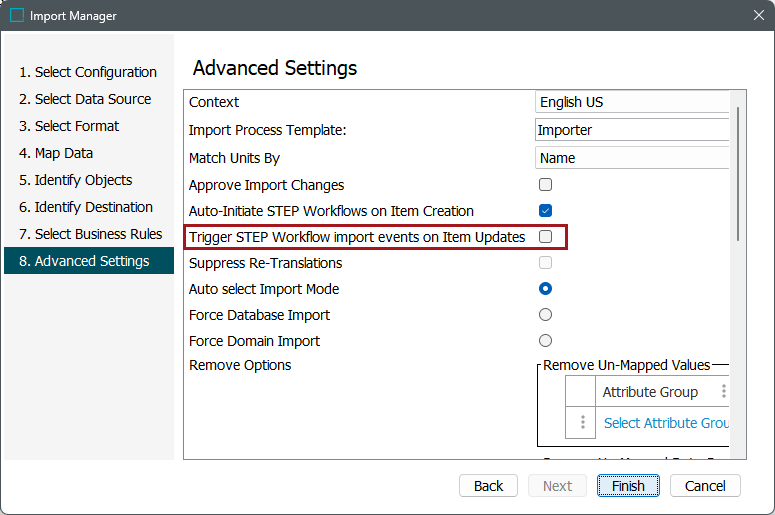Open the Context dropdown showing English US
The height and width of the screenshot is (515, 775).
(632, 102)
